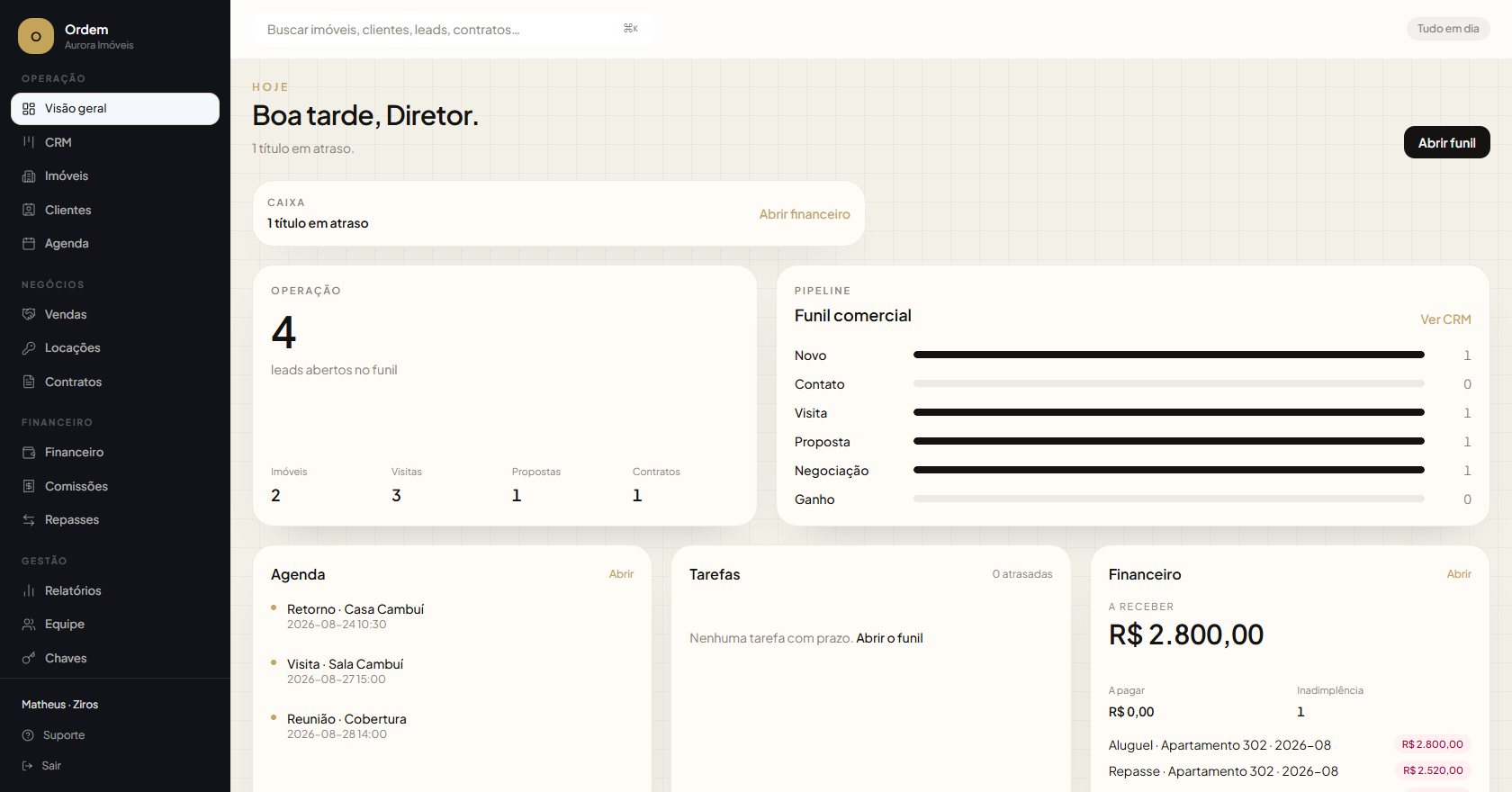Click the Equipe people icon
Viewport: 1512px width, 792px height.
tap(29, 625)
